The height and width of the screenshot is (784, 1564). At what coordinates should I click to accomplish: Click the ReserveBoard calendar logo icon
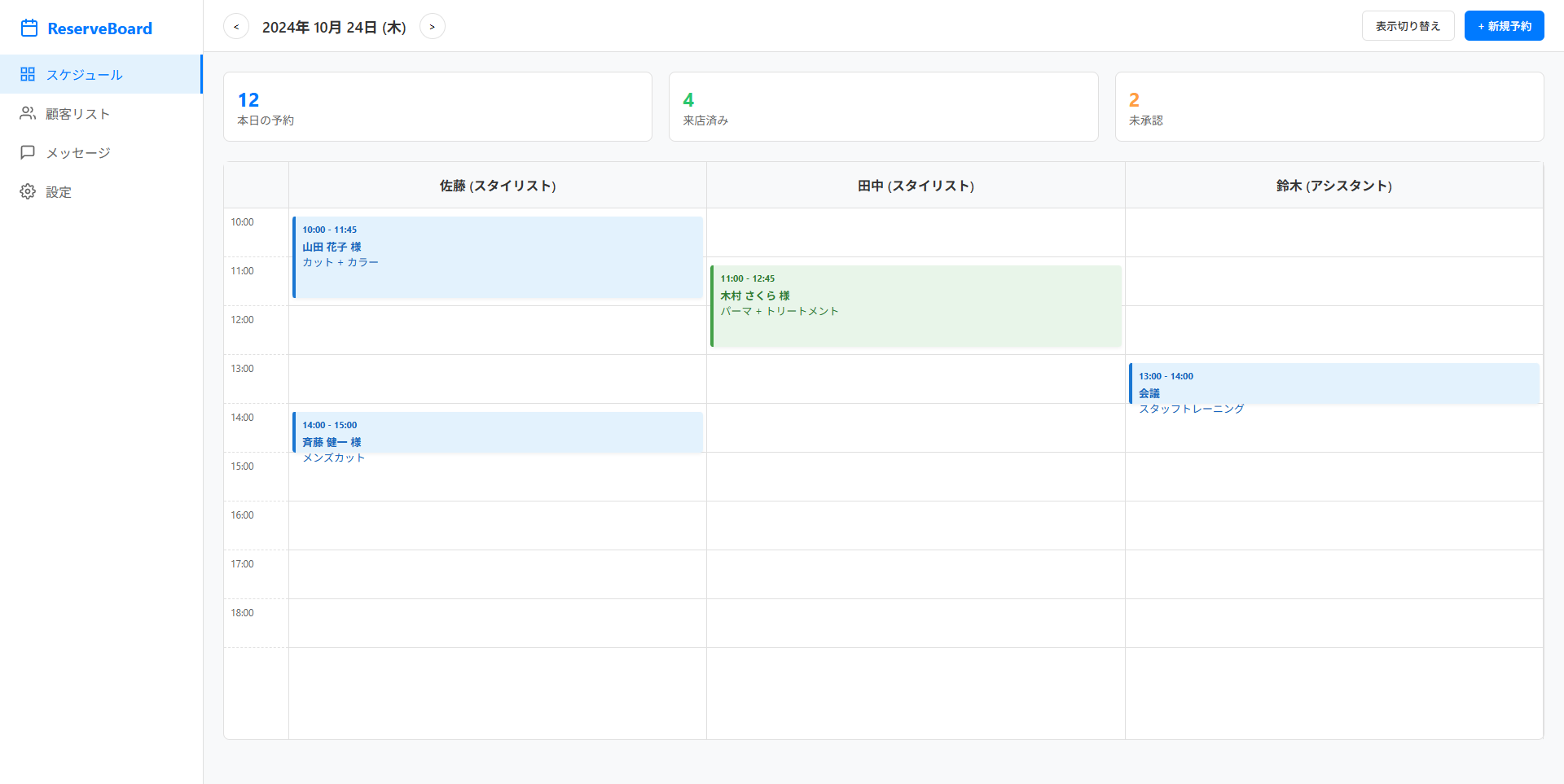[x=29, y=28]
